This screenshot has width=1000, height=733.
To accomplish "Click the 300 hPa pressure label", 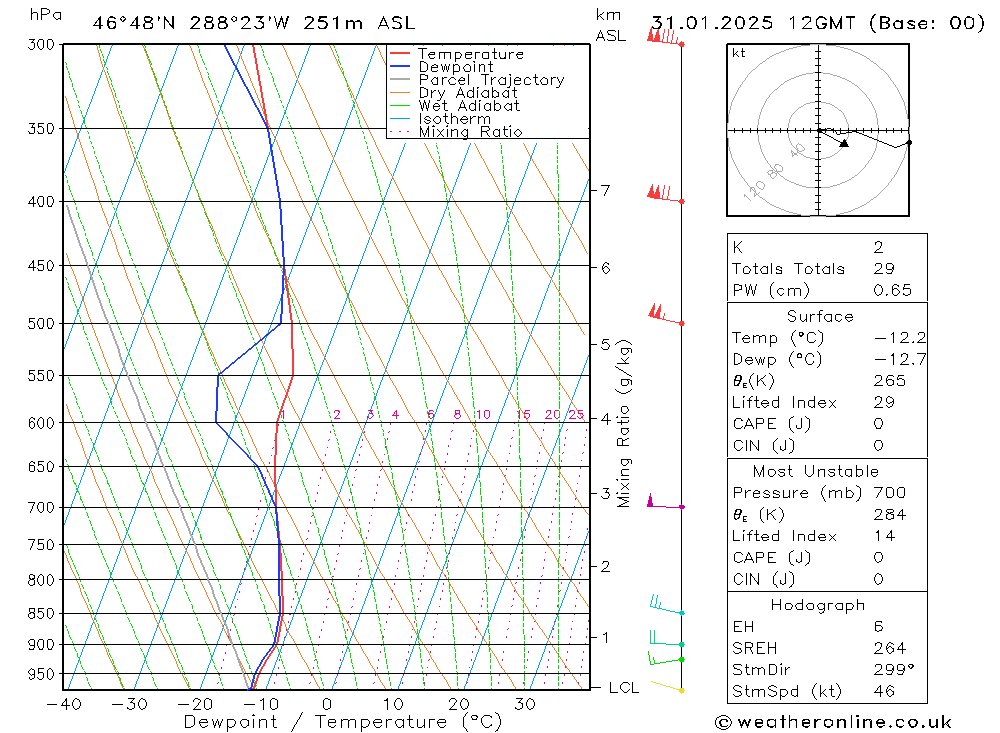I will [41, 45].
